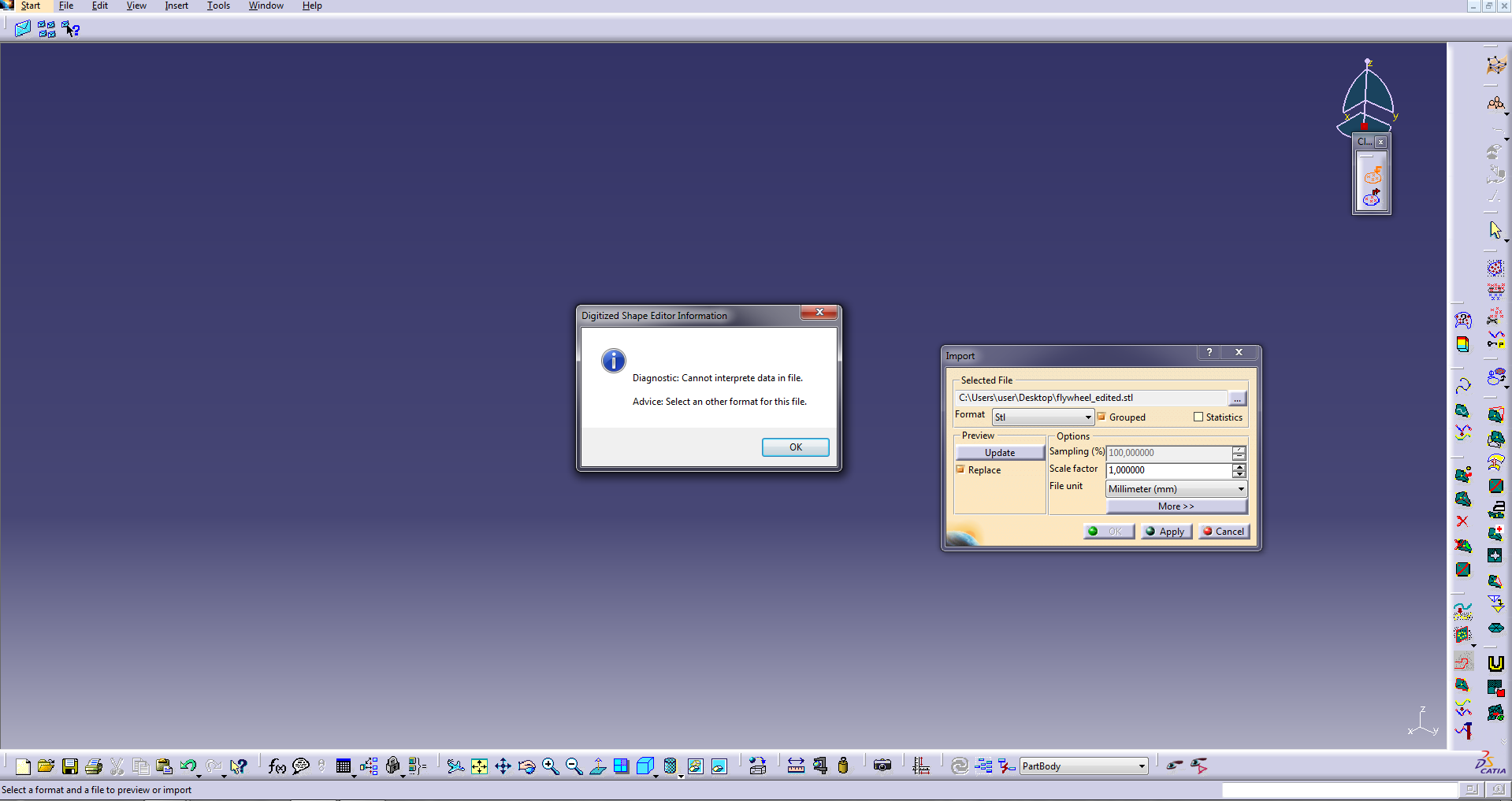1512x801 pixels.
Task: Click the Select arrow tool in right toolbar
Action: pos(1495,229)
